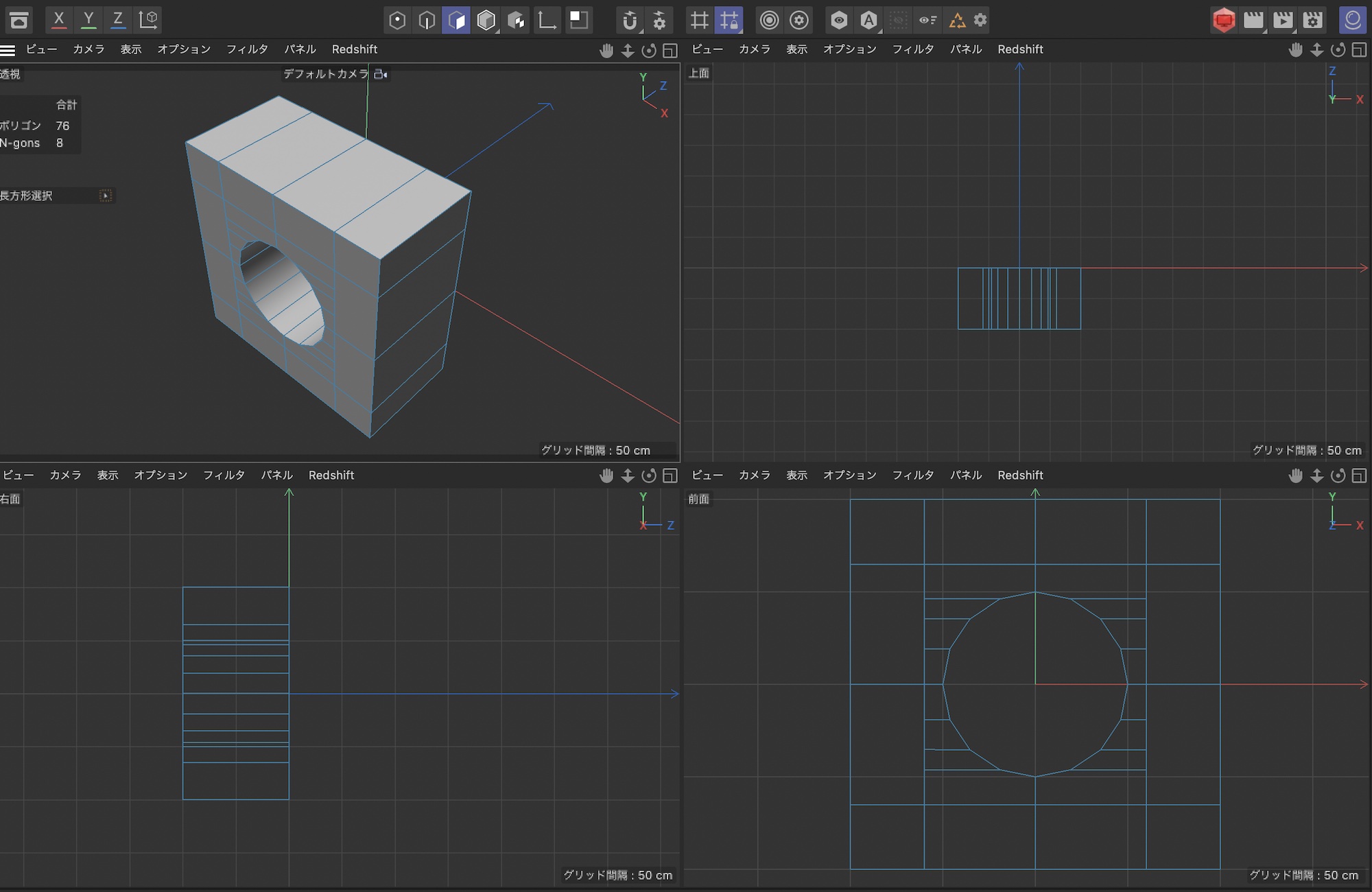Image resolution: width=1372 pixels, height=892 pixels.
Task: Click the Enable Axis tool icon
Action: (547, 20)
